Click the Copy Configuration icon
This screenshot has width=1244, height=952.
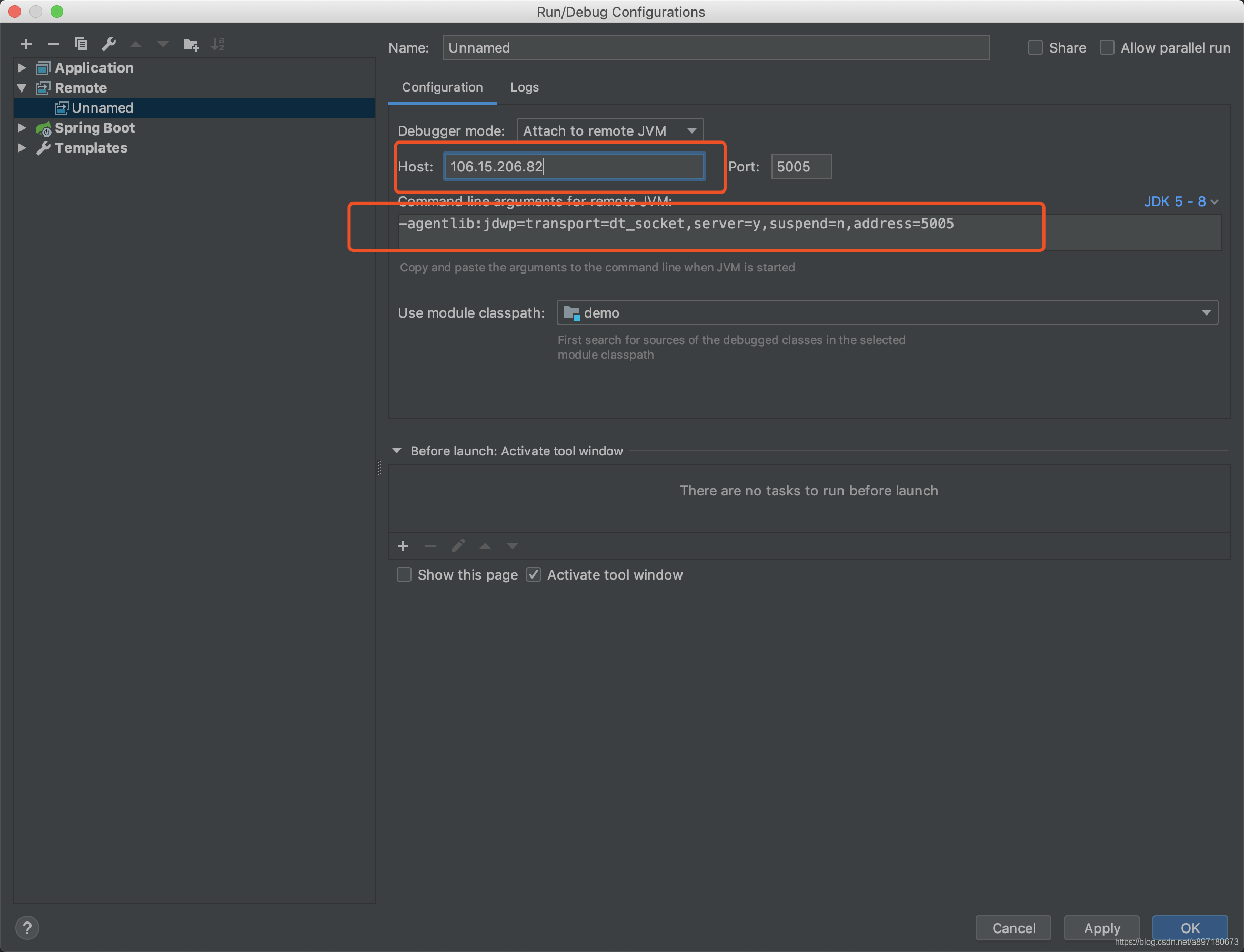click(x=81, y=44)
